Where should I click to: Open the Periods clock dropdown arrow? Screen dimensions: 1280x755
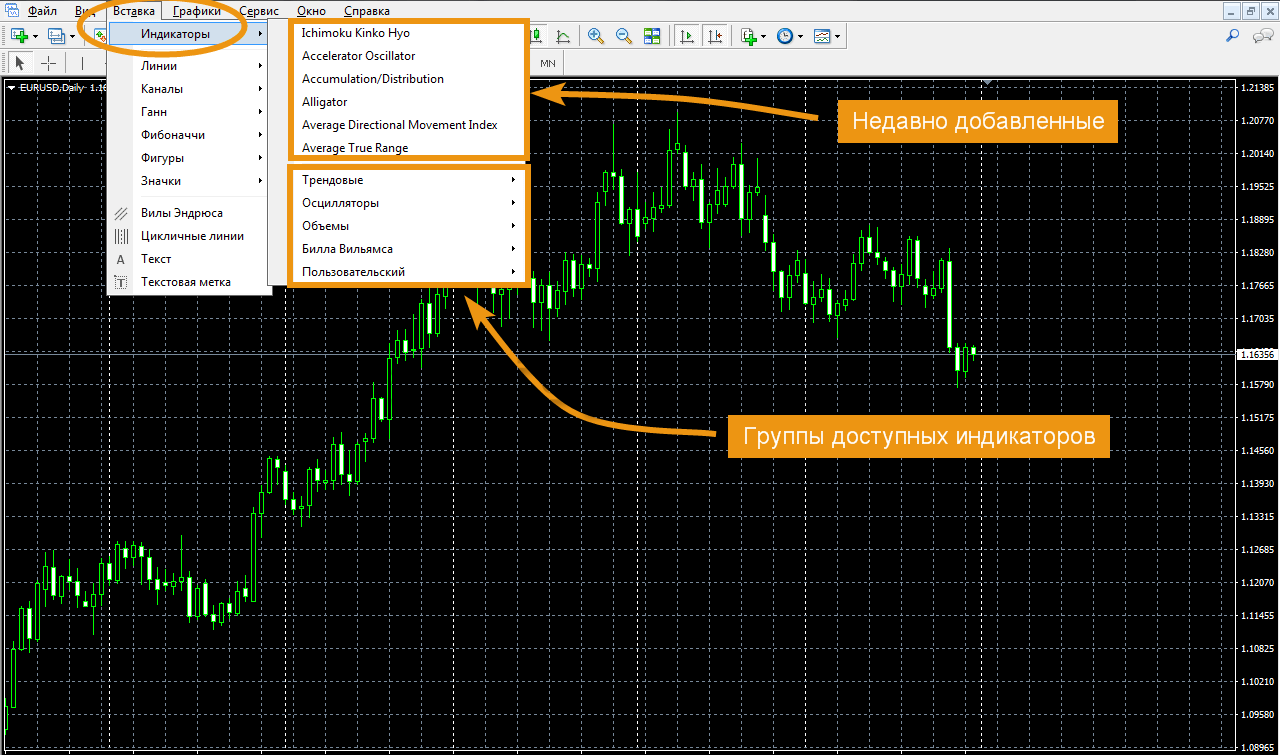(x=799, y=36)
